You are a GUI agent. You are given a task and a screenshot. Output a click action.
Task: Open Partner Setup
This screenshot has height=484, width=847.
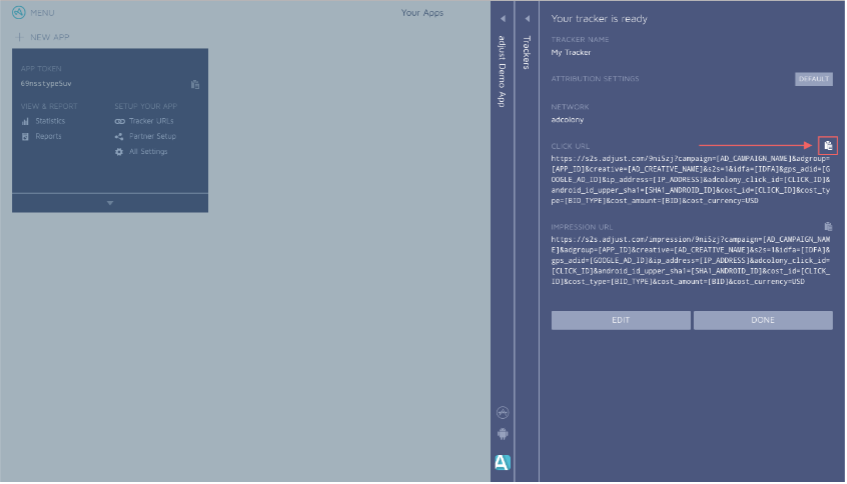[151, 136]
